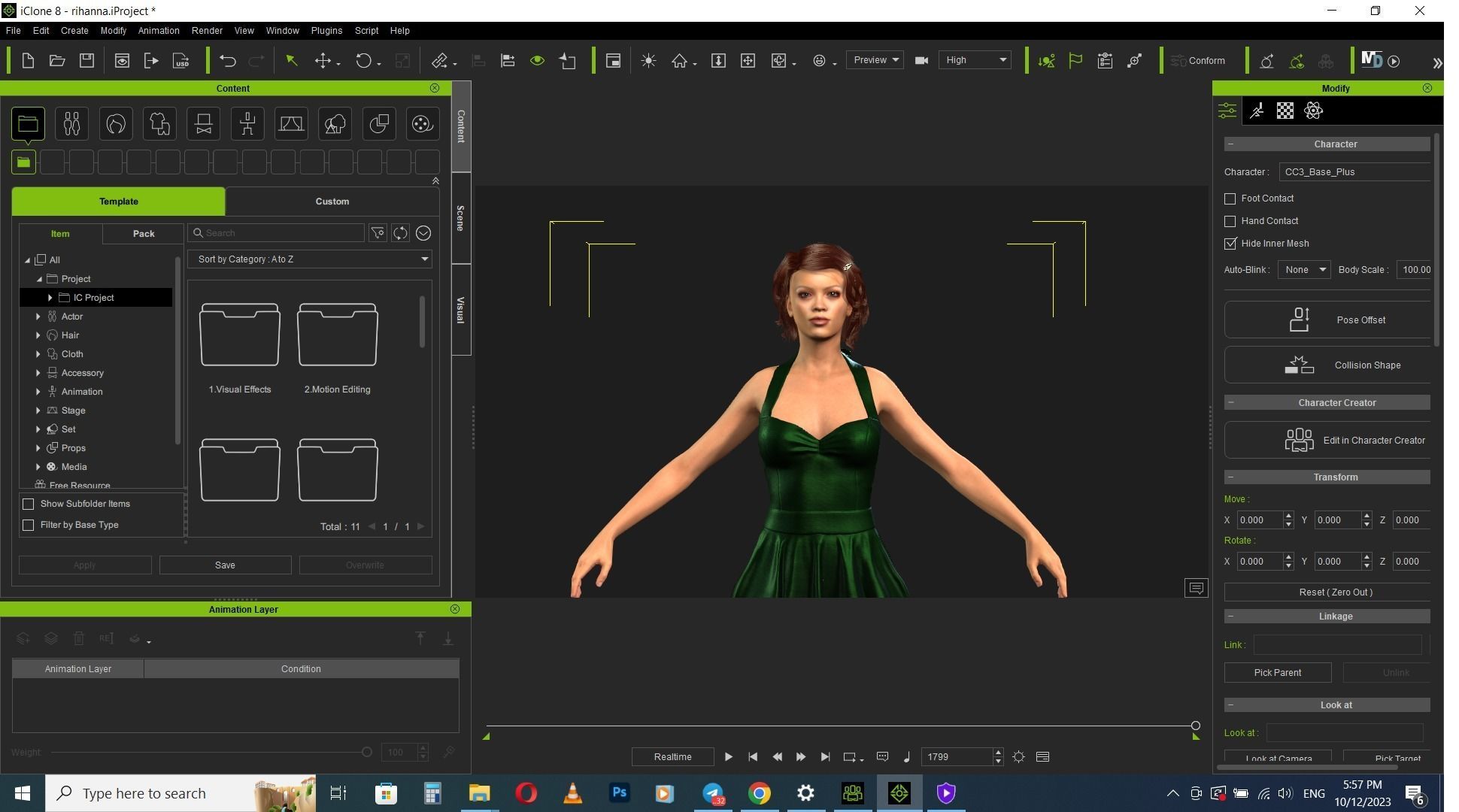This screenshot has width=1459, height=812.
Task: Open the Media film reel icon
Action: pos(423,124)
